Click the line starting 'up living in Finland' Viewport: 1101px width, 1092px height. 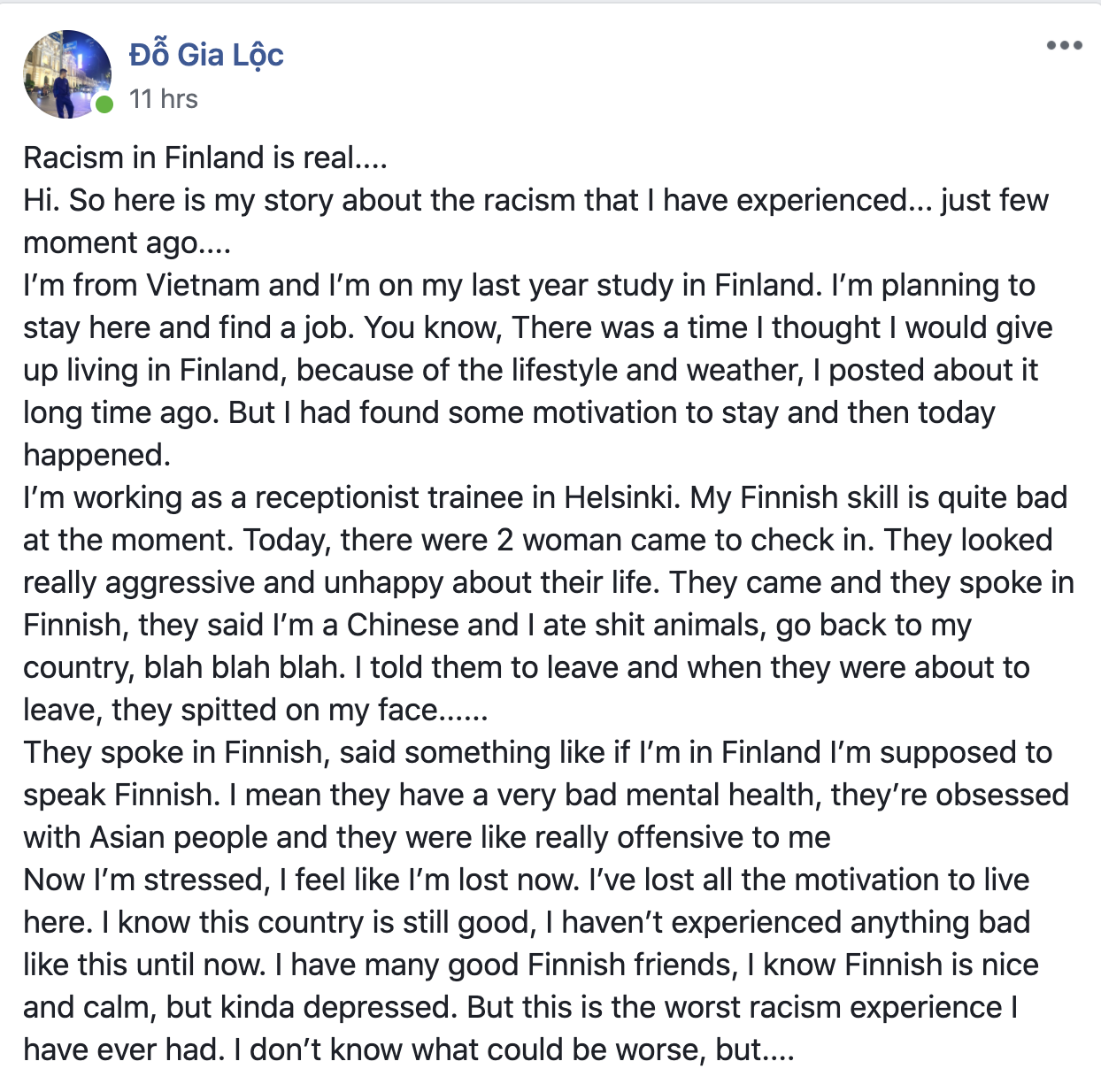[x=531, y=370]
